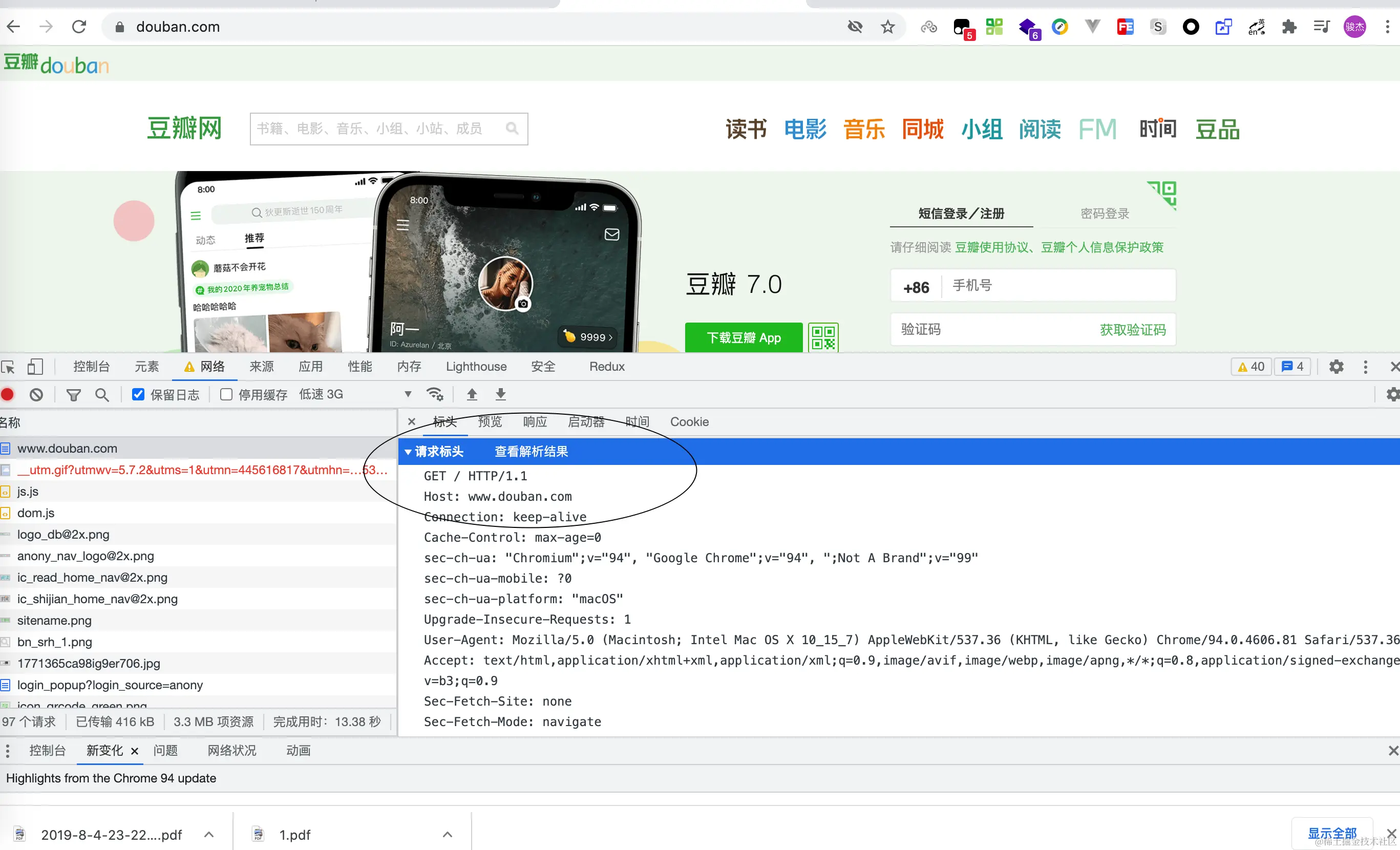Search within network requests
The height and width of the screenshot is (850, 1400).
coord(102,394)
